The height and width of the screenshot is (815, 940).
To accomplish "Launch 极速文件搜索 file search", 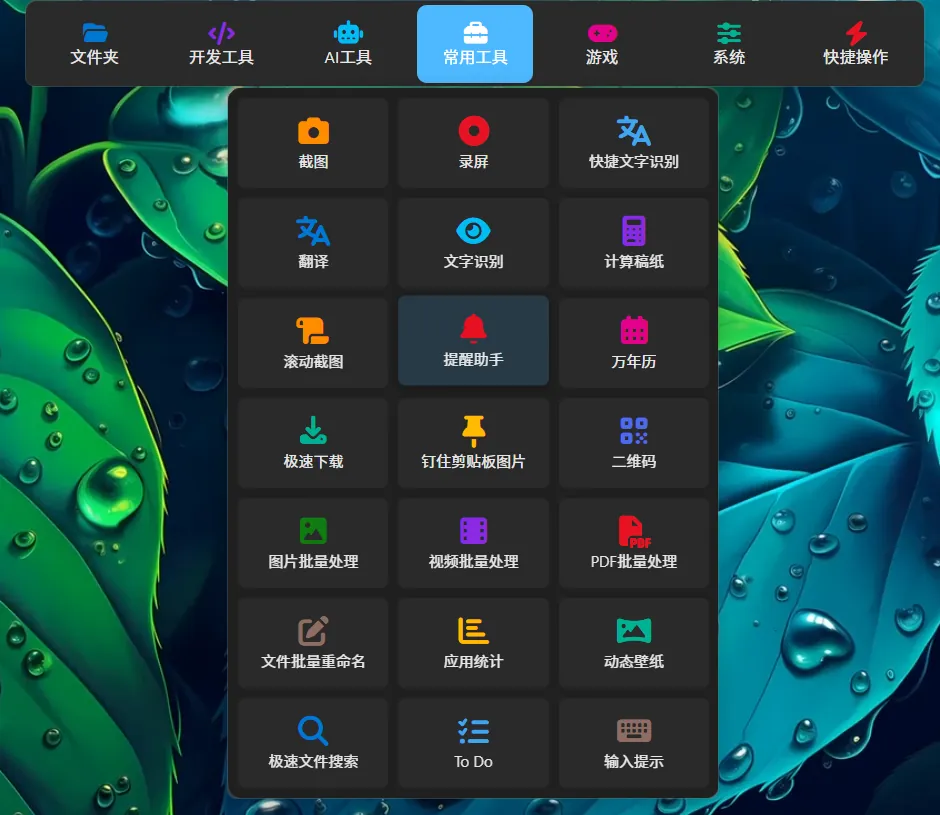I will 313,743.
